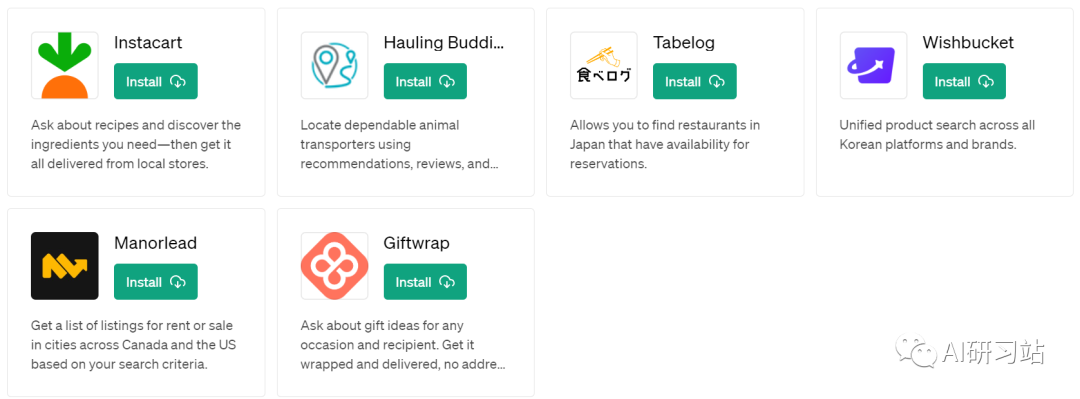This screenshot has width=1080, height=399.
Task: Click the Giftwrap coral knot logo
Action: (x=334, y=266)
